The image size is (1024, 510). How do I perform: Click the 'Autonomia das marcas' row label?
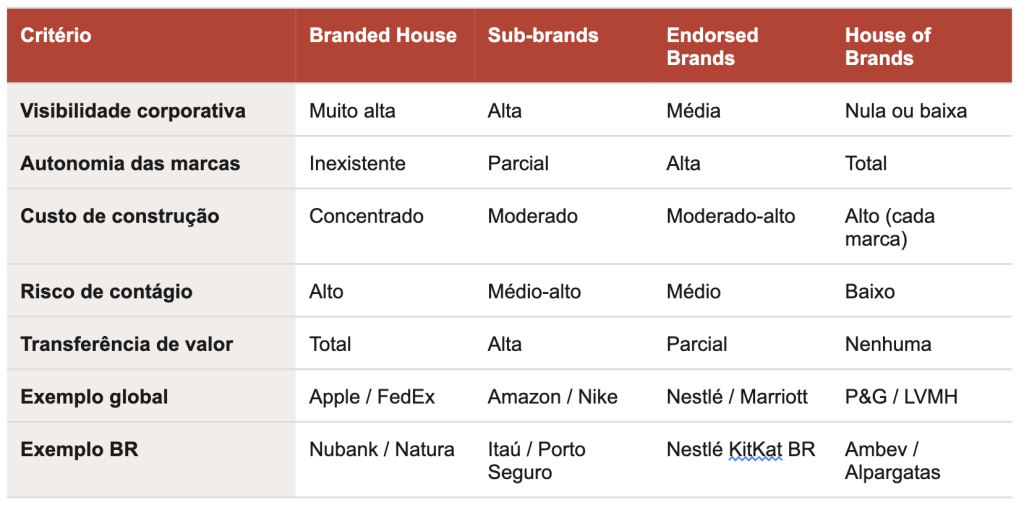point(130,163)
